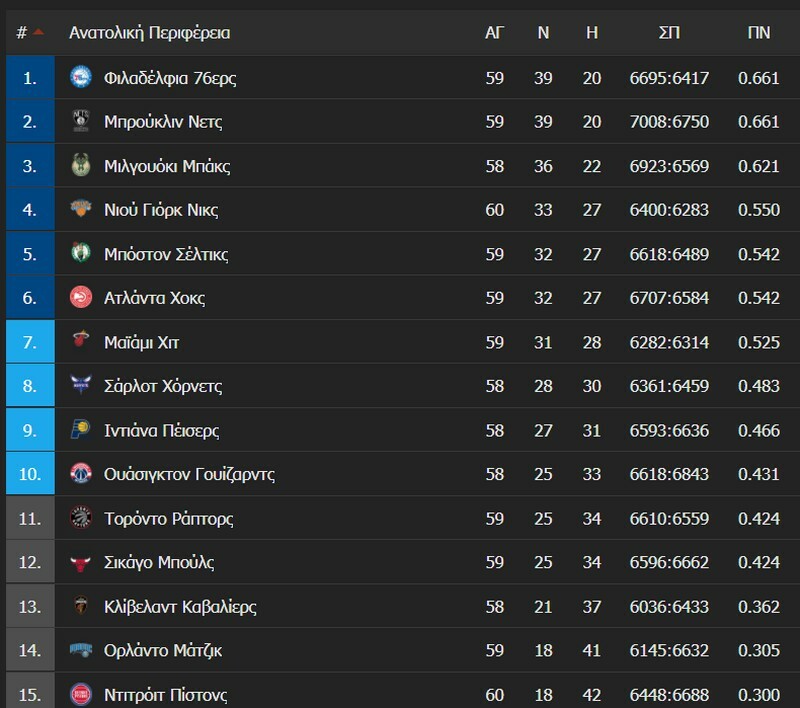Sort table by the ΣΠ column
The image size is (800, 708).
tap(668, 32)
